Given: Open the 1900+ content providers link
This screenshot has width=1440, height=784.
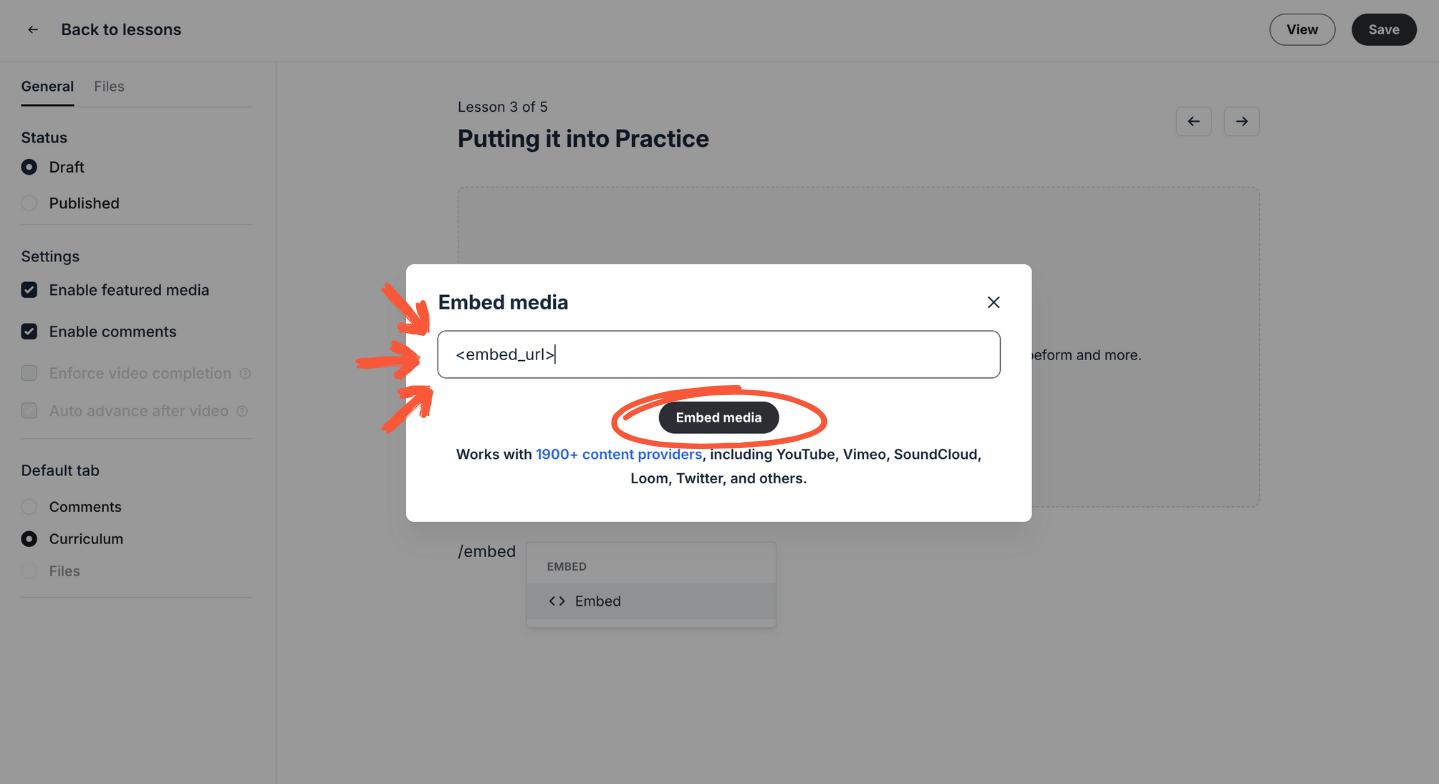Looking at the screenshot, I should point(618,454).
